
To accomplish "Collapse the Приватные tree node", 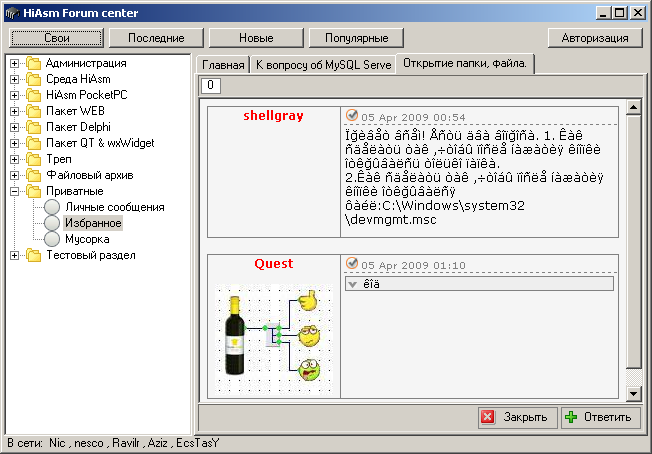I will pyautogui.click(x=15, y=191).
